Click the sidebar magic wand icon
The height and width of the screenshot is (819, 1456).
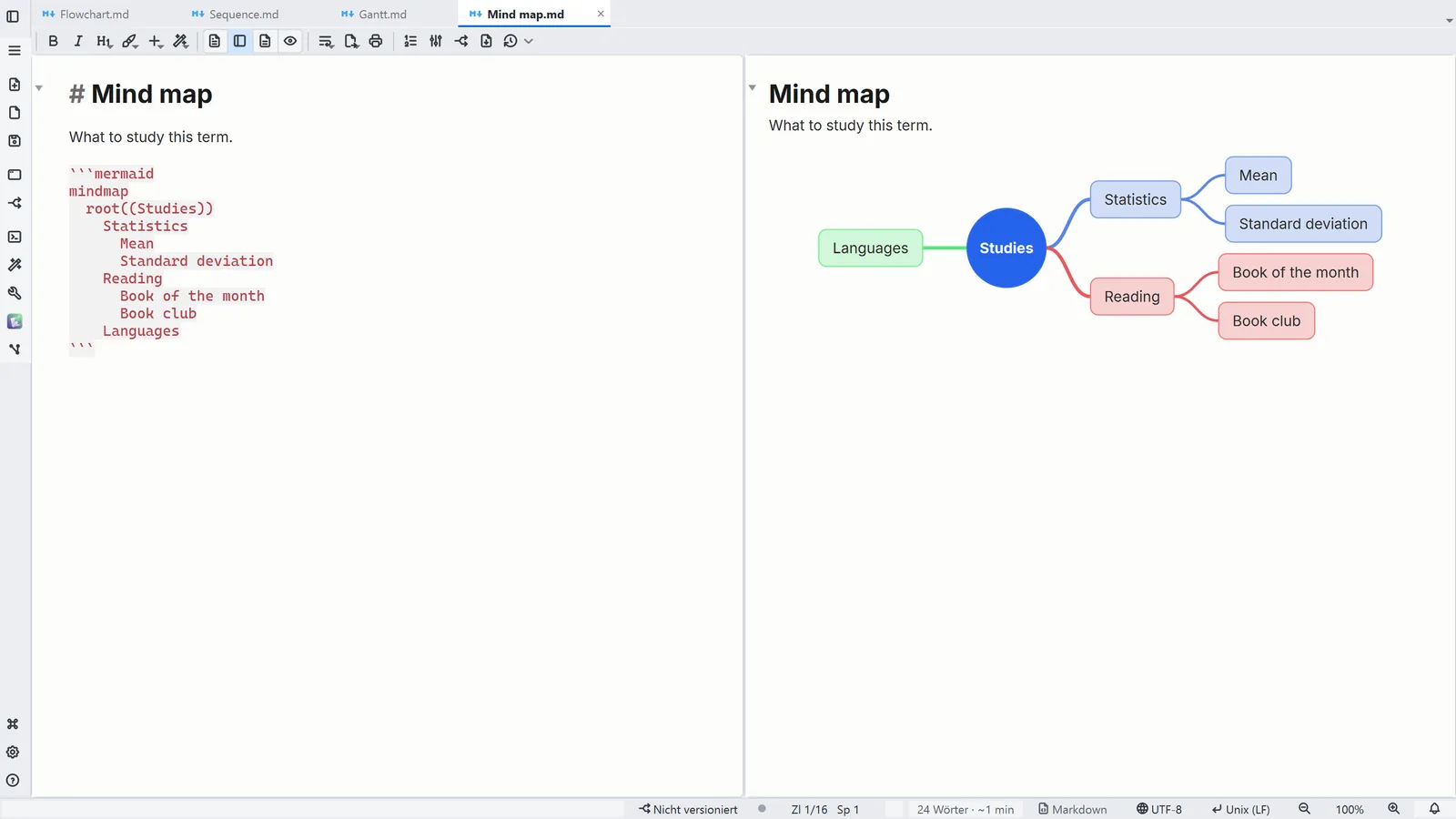click(x=15, y=265)
